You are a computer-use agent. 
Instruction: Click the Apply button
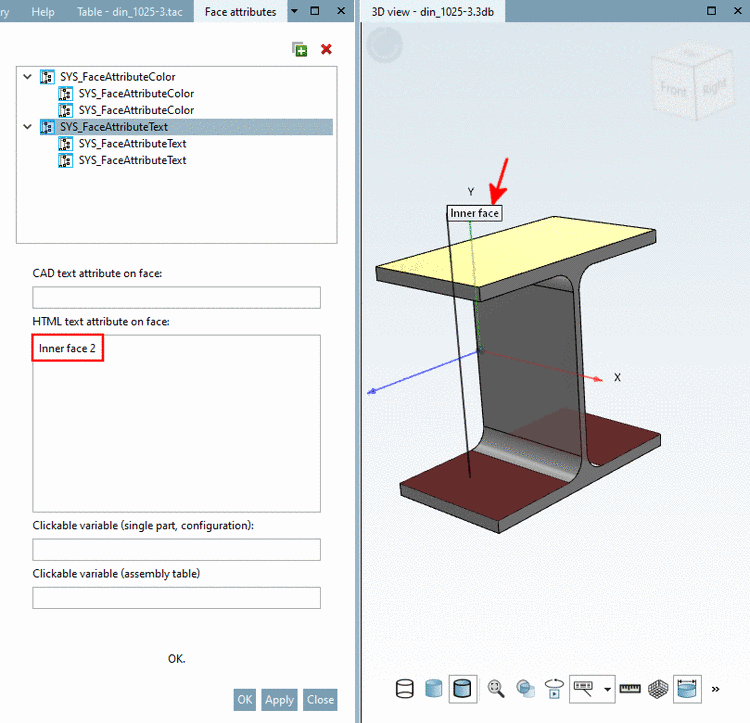click(x=279, y=700)
